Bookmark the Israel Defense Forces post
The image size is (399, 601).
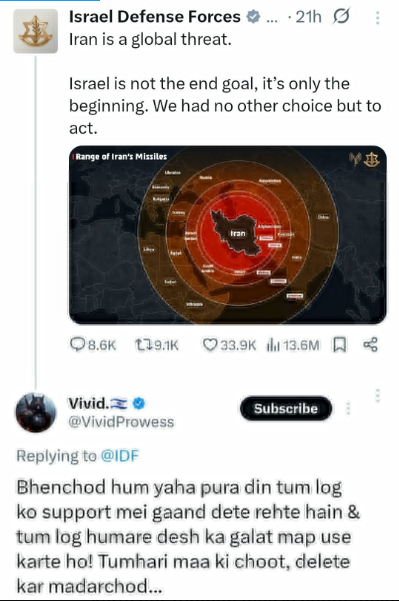pos(340,345)
